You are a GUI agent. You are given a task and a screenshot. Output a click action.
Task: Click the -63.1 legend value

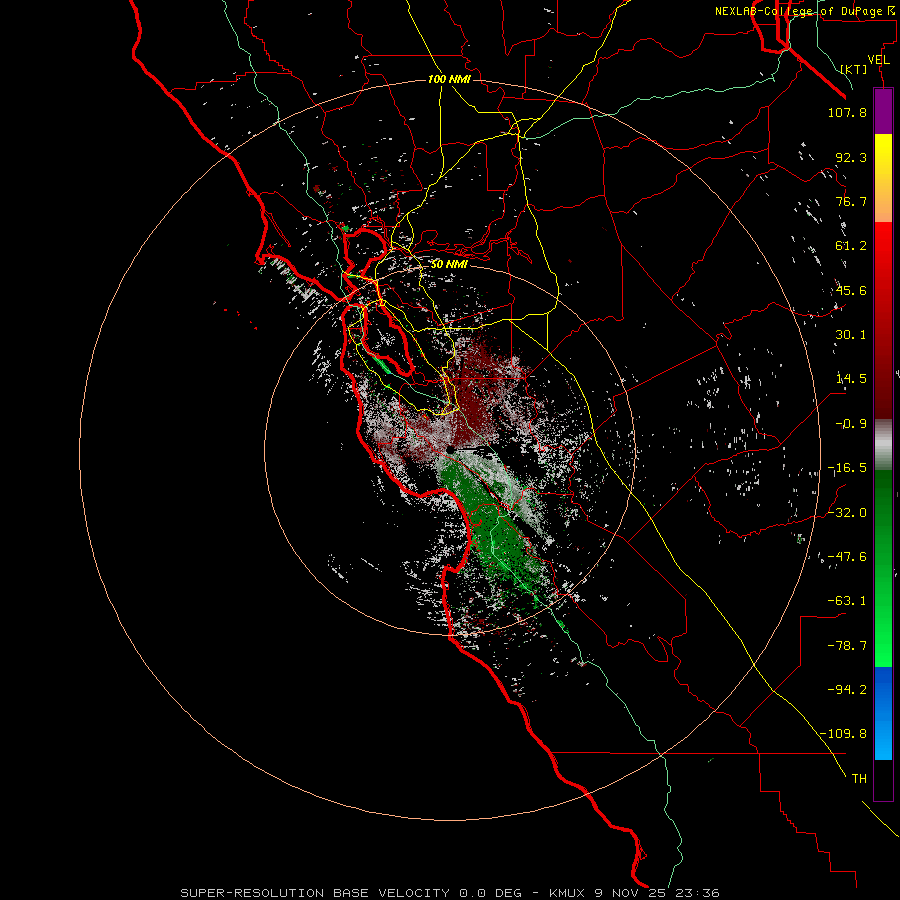(847, 601)
